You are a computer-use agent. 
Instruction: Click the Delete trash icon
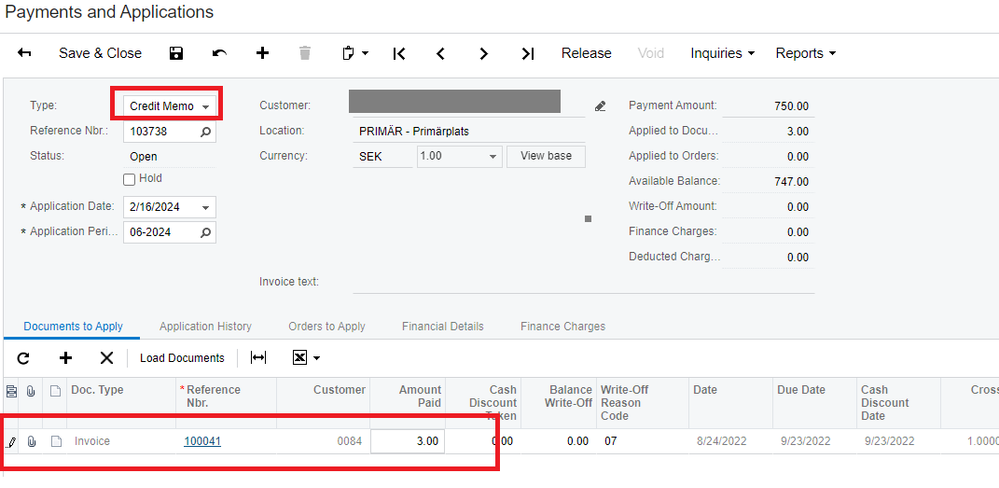click(305, 54)
